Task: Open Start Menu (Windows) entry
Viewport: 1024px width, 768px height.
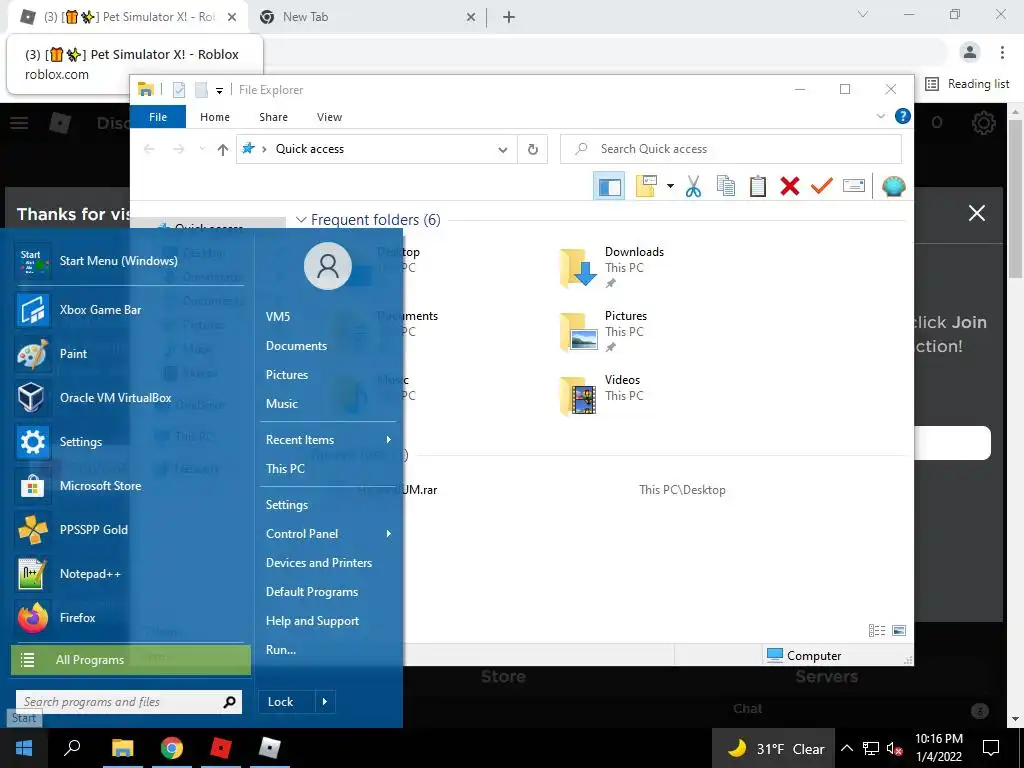Action: pos(129,261)
